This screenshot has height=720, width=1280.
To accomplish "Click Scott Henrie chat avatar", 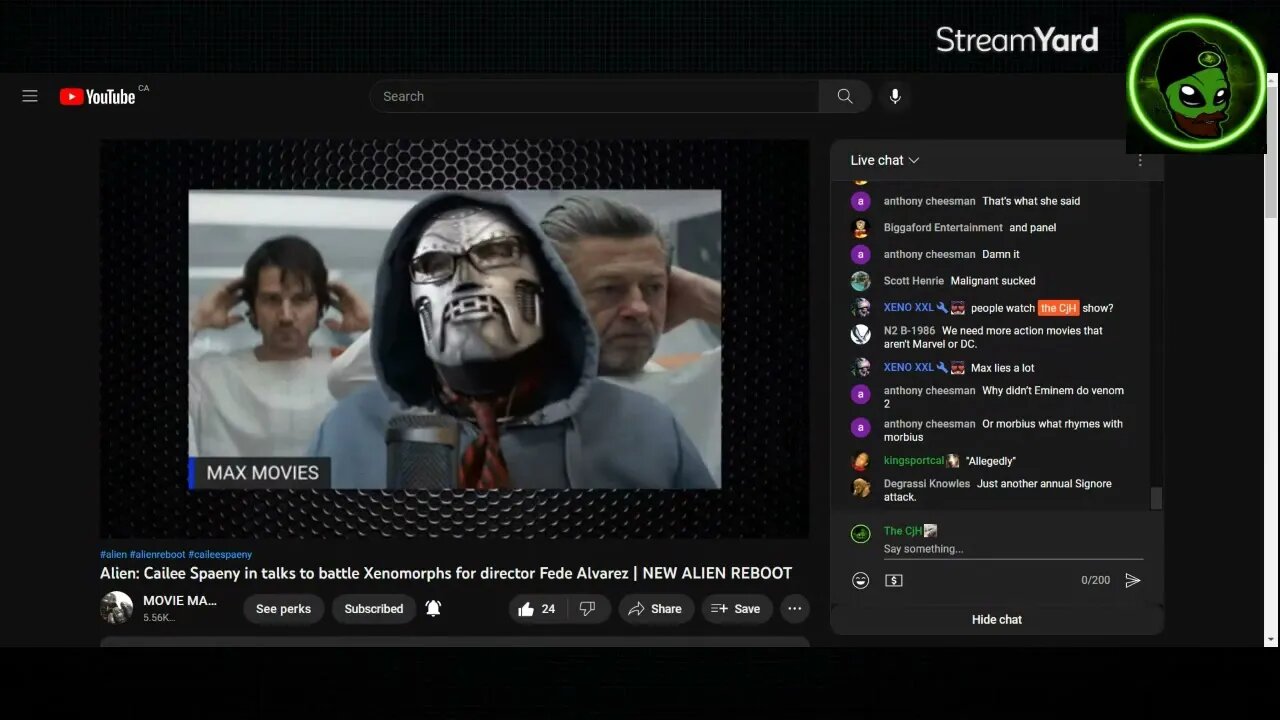I will [x=860, y=281].
